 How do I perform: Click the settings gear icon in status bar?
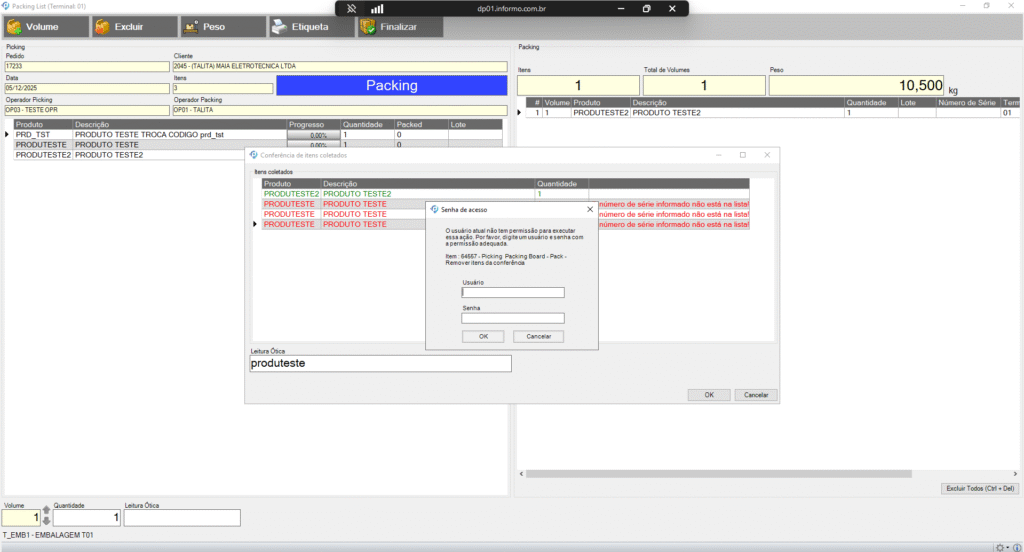point(1001,547)
